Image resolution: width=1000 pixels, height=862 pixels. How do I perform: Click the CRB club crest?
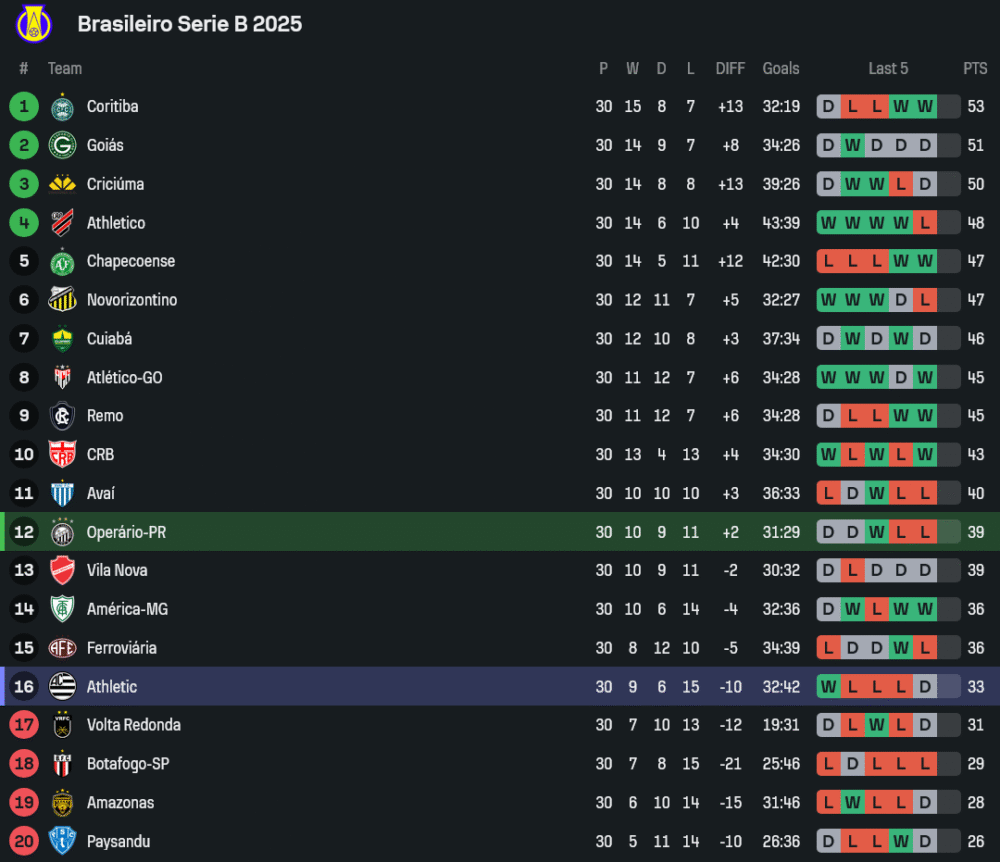[x=62, y=455]
